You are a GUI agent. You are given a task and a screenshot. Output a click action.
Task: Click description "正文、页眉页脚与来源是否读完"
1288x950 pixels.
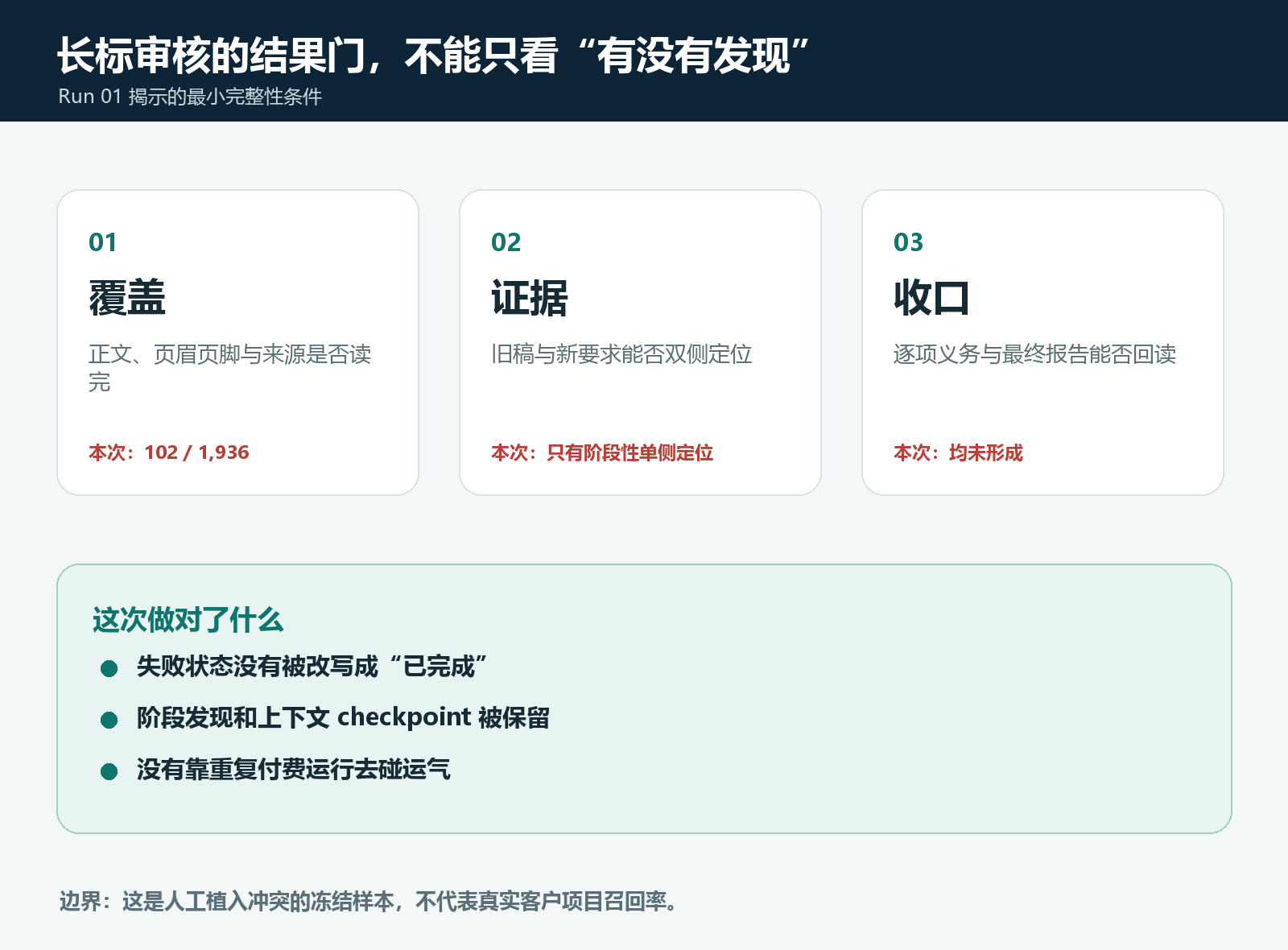pos(230,368)
